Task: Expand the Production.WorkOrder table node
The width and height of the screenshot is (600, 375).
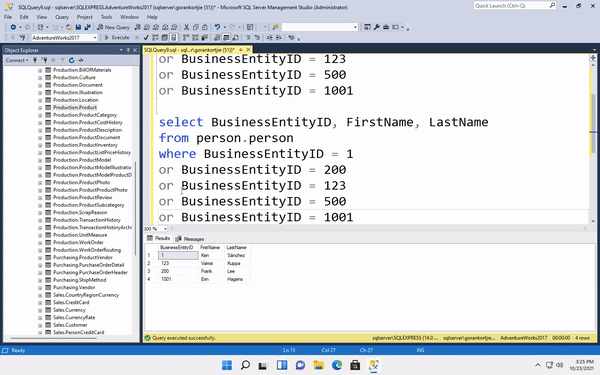Action: 40,243
